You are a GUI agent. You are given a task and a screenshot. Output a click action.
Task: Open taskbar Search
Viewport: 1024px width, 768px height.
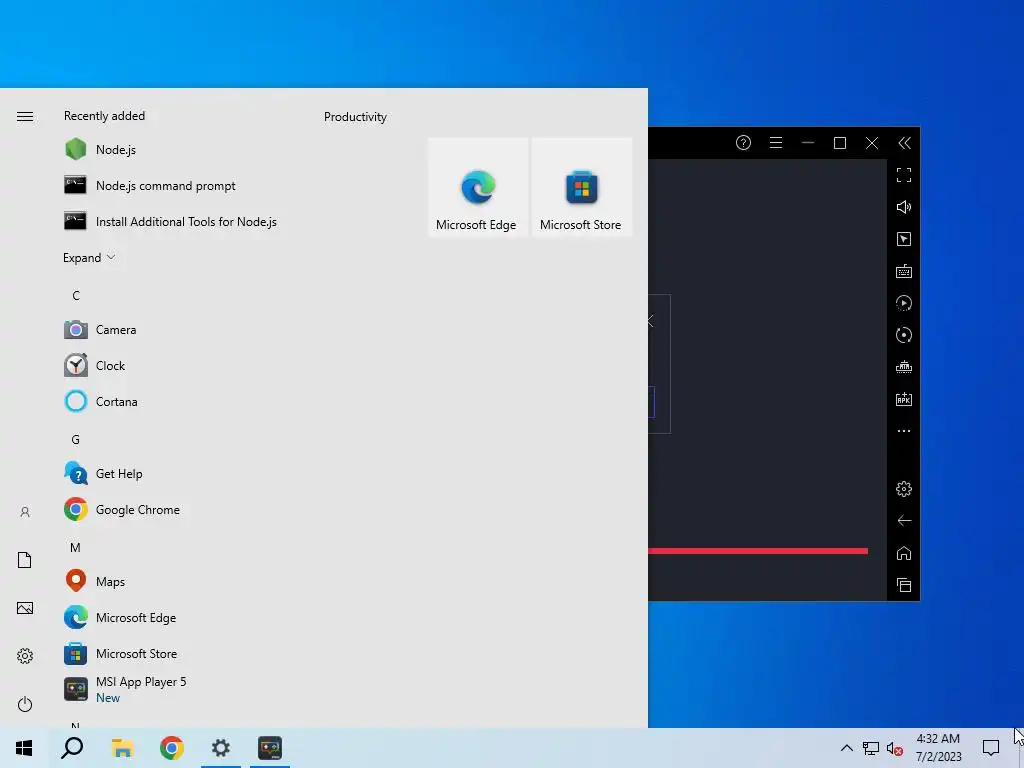pos(72,748)
